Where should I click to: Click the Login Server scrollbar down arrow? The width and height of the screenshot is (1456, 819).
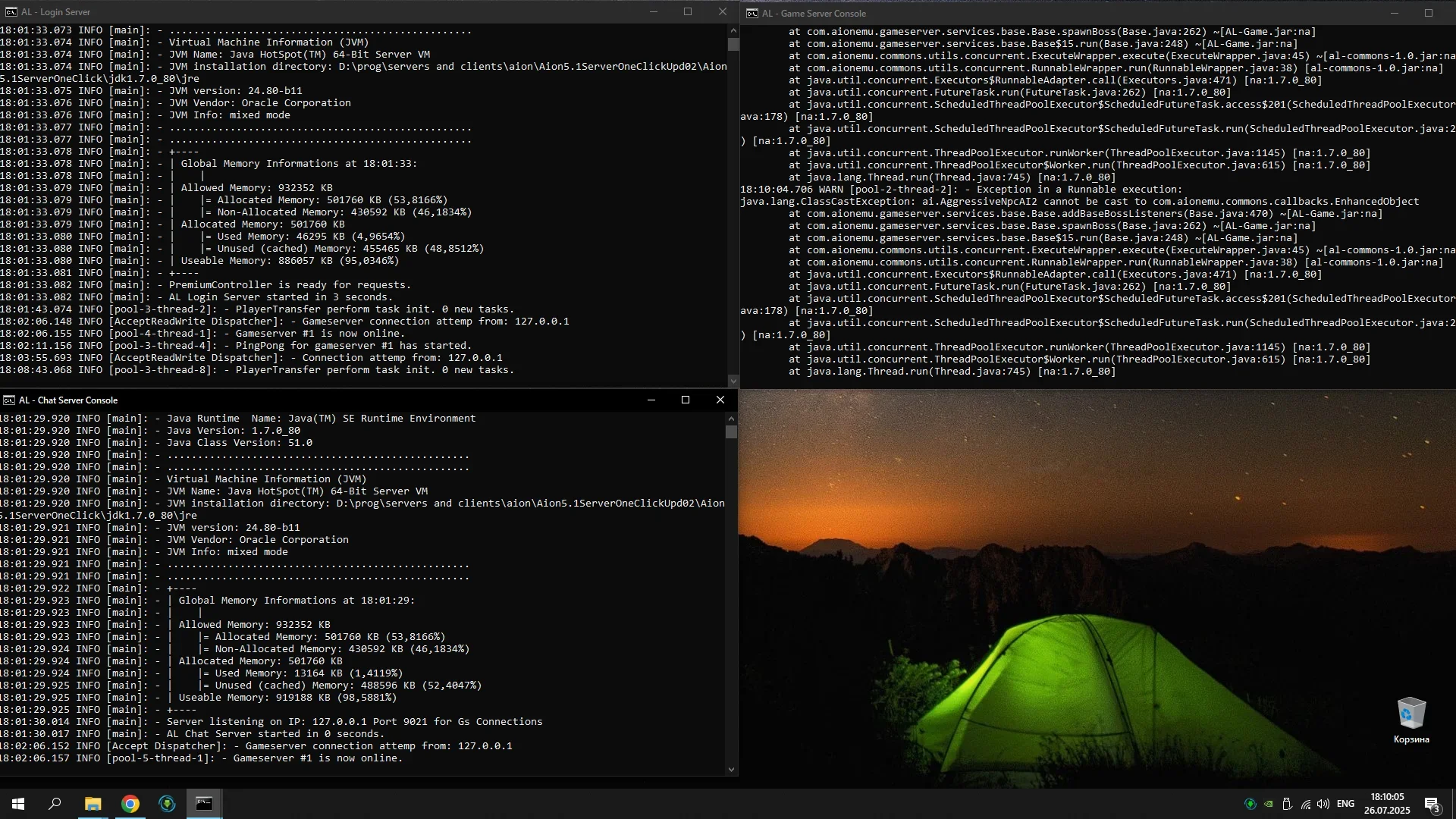click(x=733, y=381)
